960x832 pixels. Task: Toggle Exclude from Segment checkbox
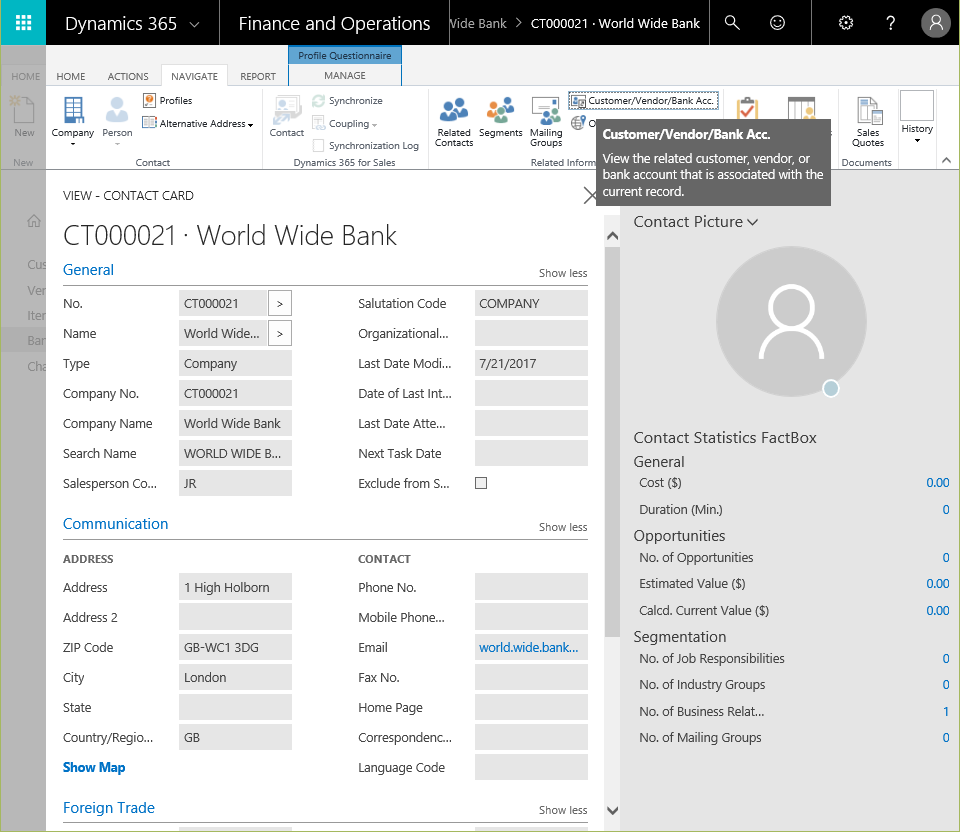tap(481, 483)
